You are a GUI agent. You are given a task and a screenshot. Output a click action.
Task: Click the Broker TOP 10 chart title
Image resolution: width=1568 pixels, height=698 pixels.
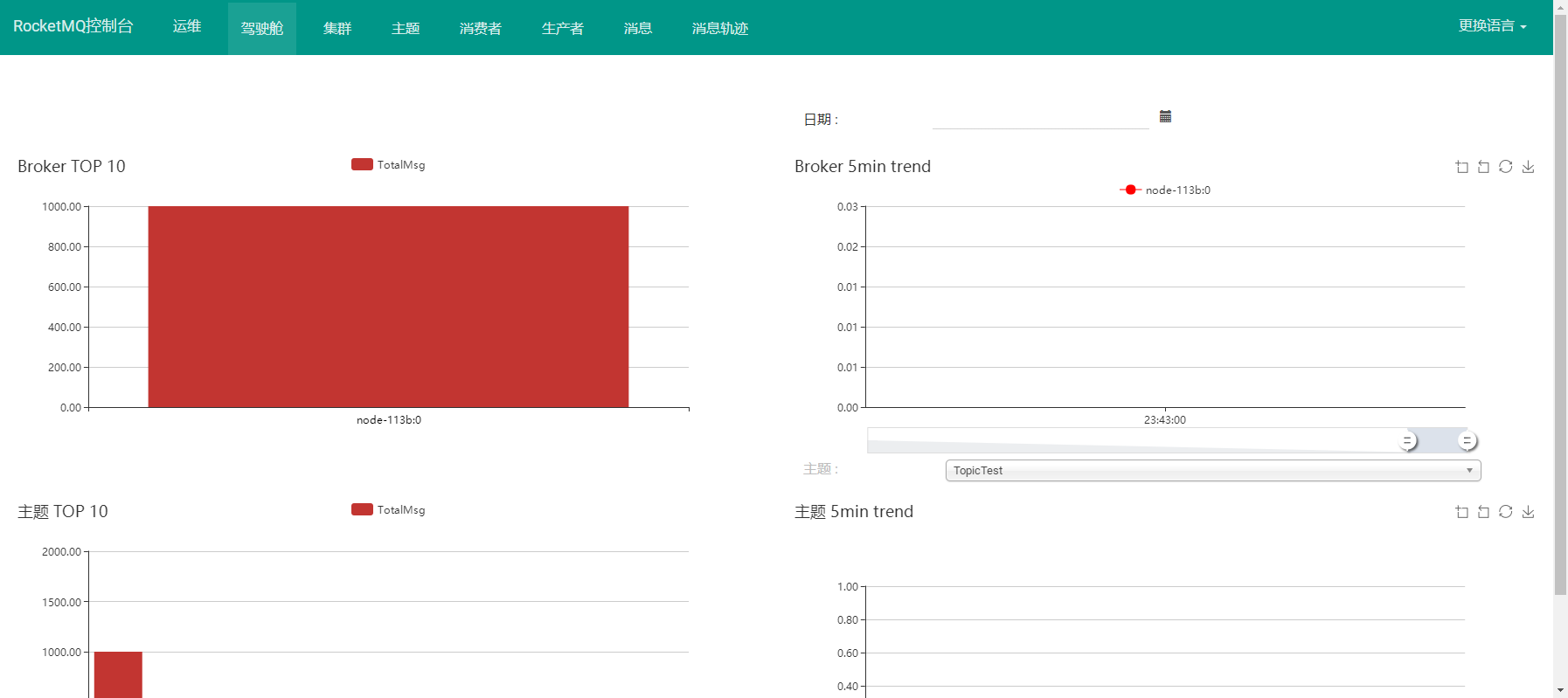(72, 166)
